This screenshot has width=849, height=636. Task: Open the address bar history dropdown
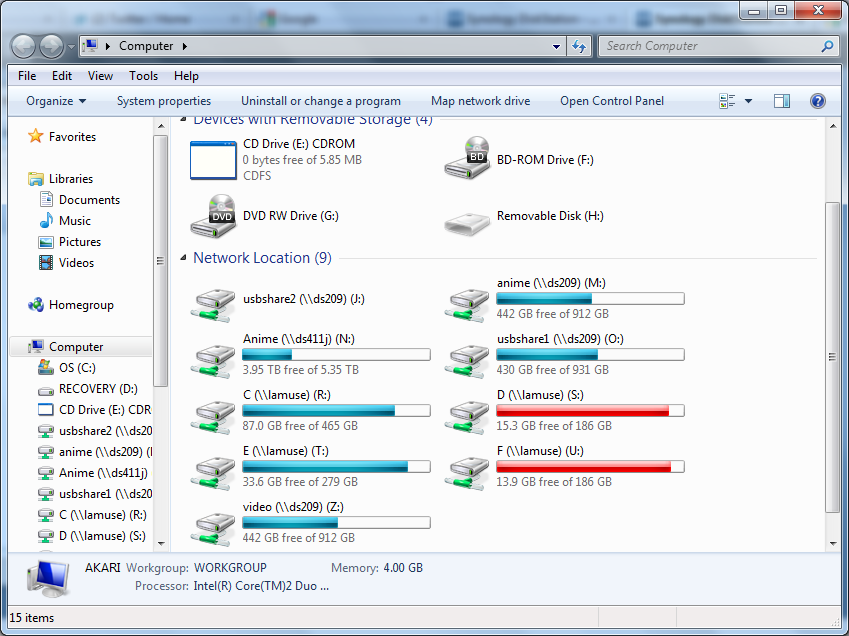pyautogui.click(x=556, y=47)
